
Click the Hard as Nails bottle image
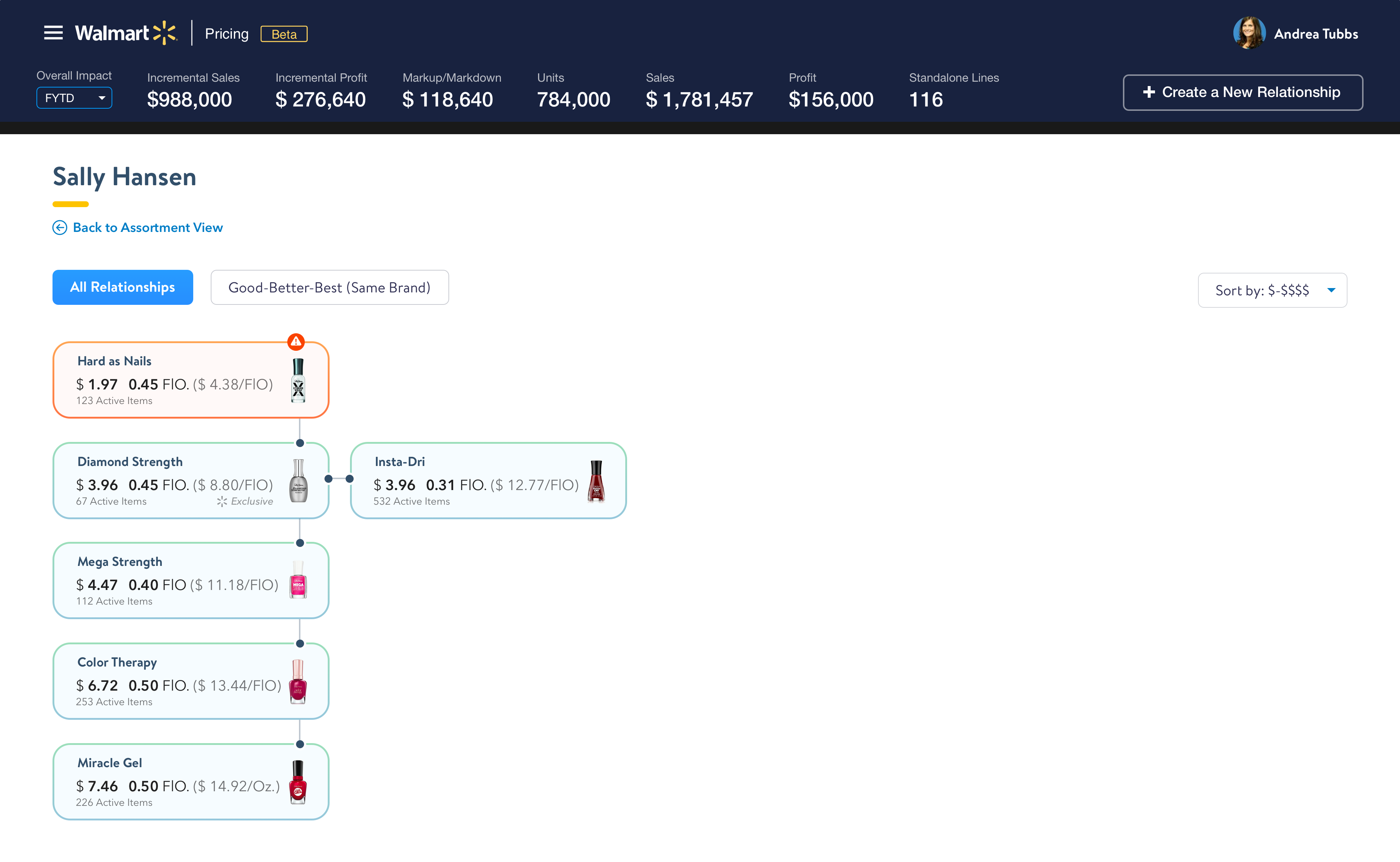(x=298, y=380)
